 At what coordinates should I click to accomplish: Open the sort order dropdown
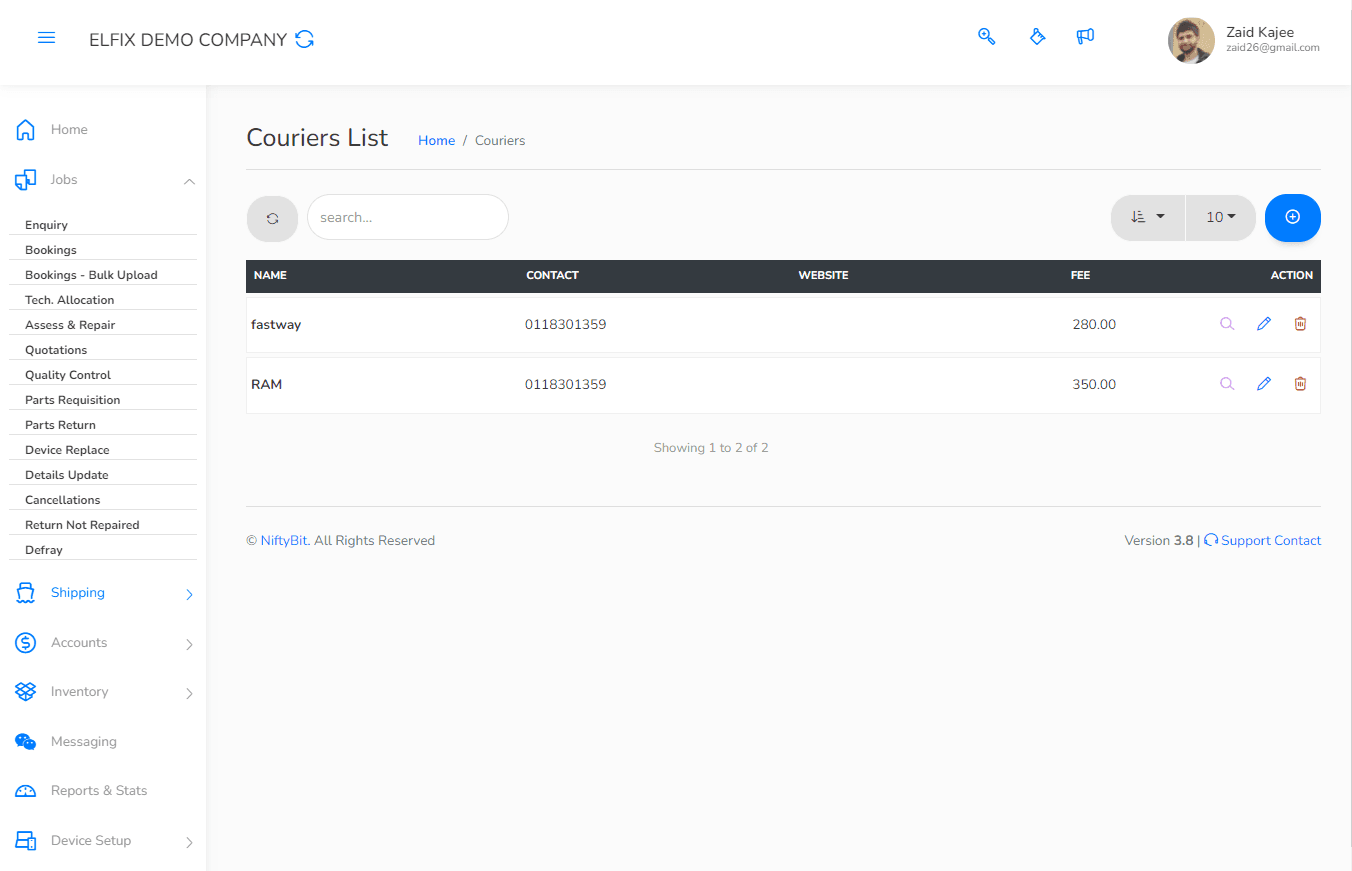tap(1148, 217)
